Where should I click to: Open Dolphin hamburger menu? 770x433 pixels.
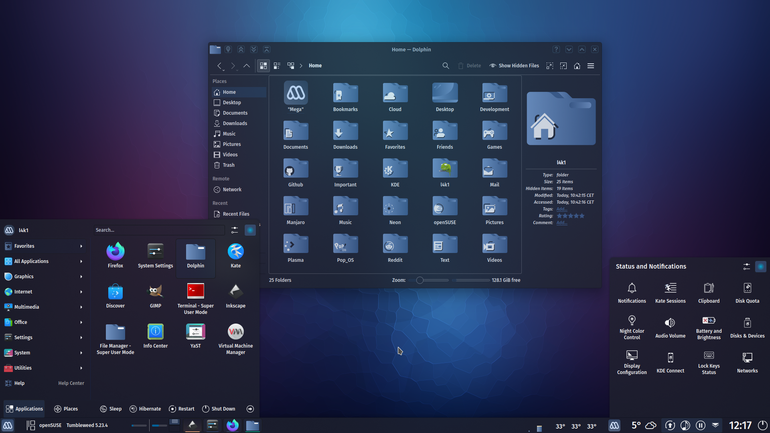tap(591, 66)
